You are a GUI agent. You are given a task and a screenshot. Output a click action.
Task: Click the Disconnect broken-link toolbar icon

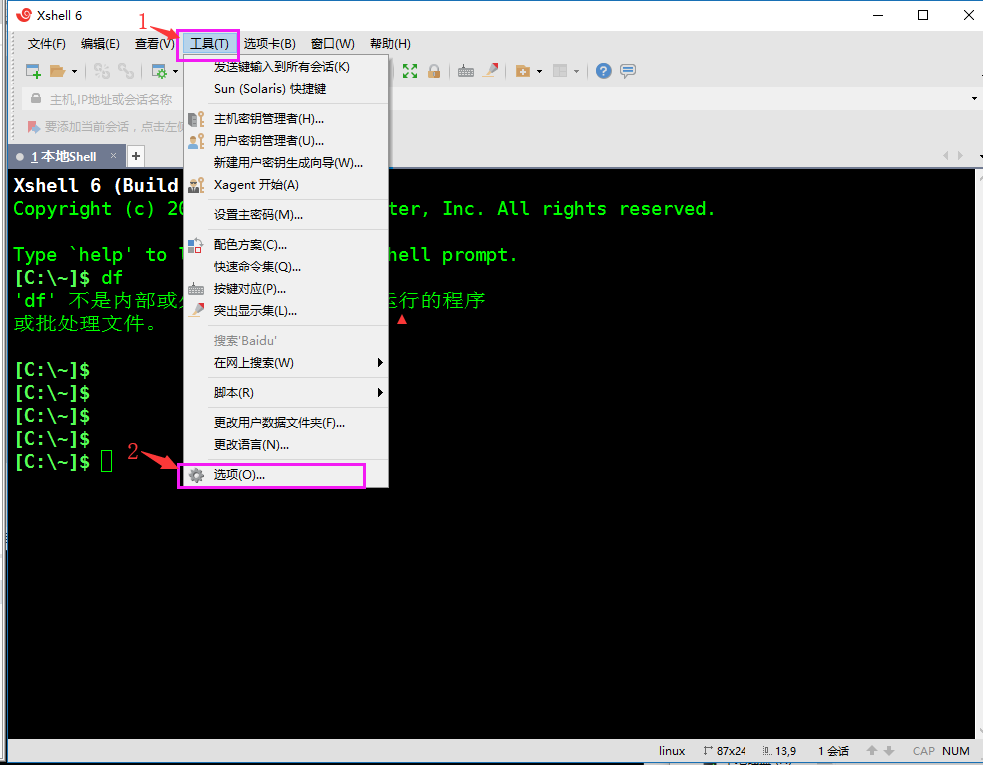click(102, 71)
